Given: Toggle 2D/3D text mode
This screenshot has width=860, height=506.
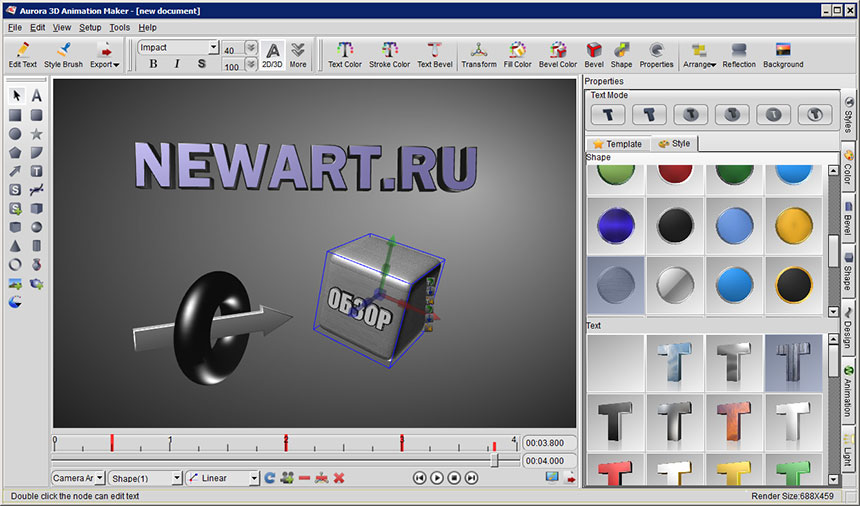Looking at the screenshot, I should click(272, 55).
